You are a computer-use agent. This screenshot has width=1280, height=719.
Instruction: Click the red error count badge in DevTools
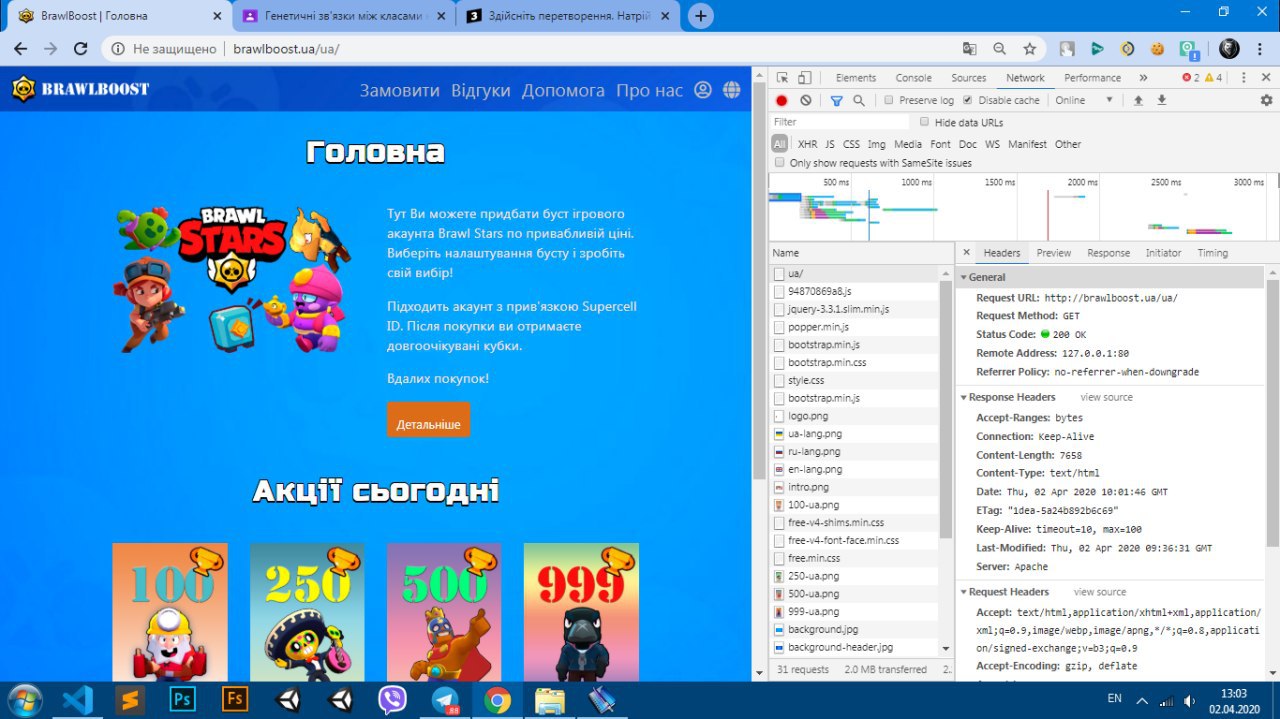pos(1190,78)
